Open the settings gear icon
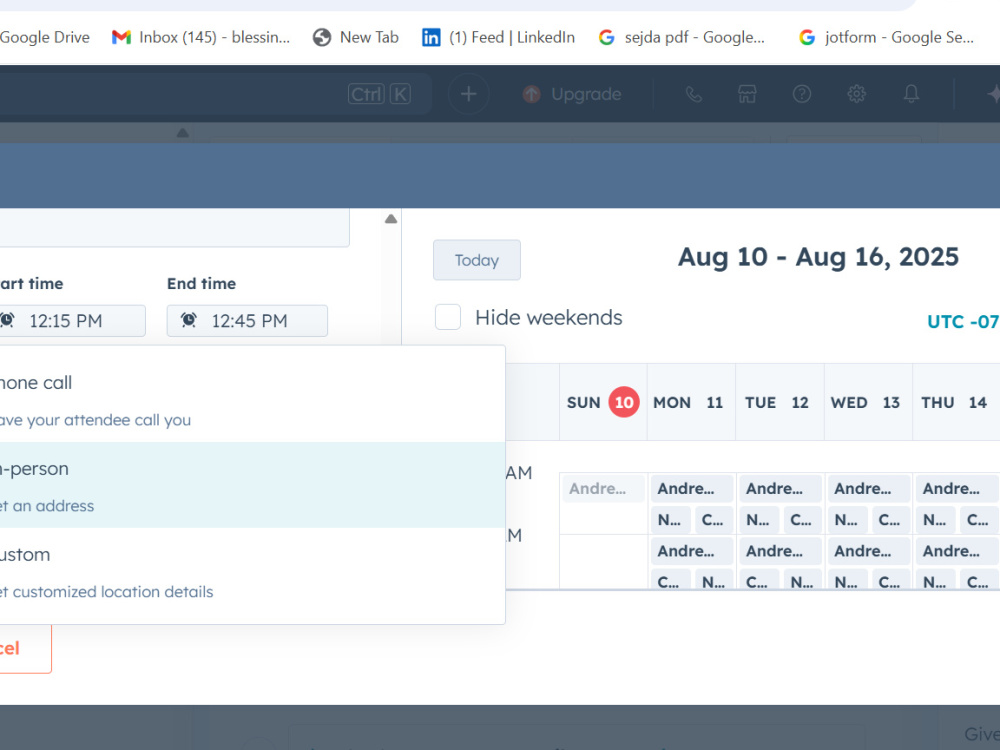Screen dimensions: 1000x750 857,94
